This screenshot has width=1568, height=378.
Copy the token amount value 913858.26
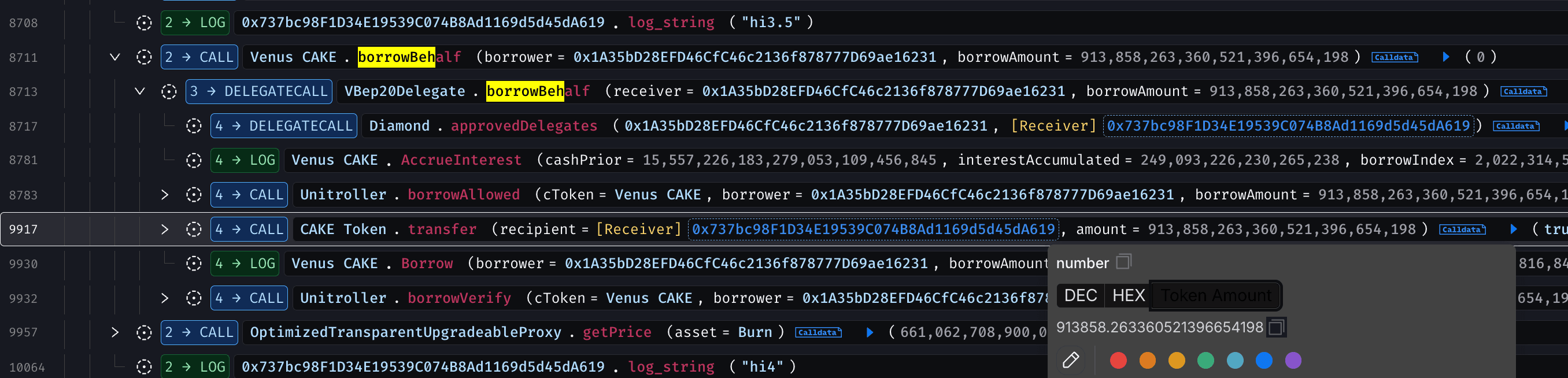1276,328
